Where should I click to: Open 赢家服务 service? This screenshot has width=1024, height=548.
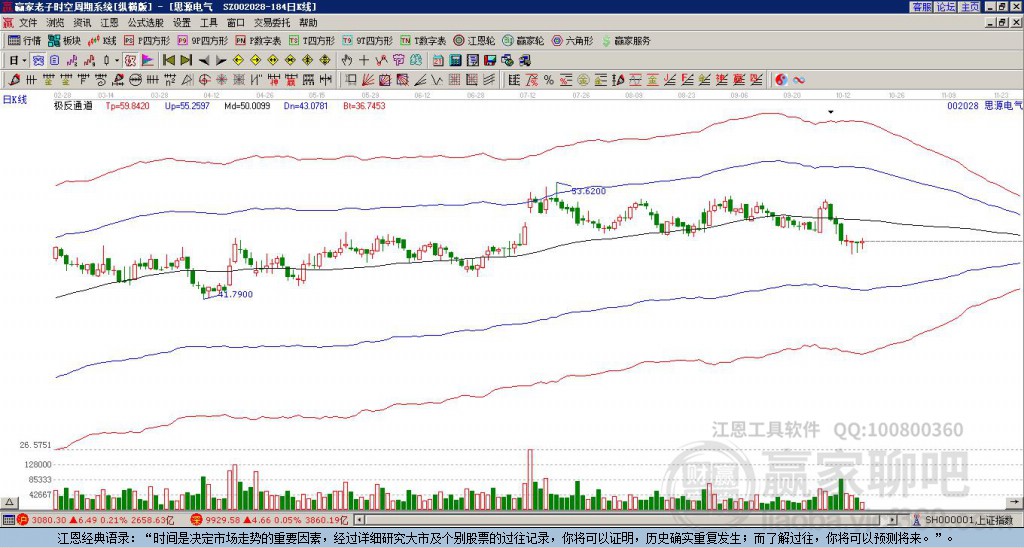[x=626, y=40]
